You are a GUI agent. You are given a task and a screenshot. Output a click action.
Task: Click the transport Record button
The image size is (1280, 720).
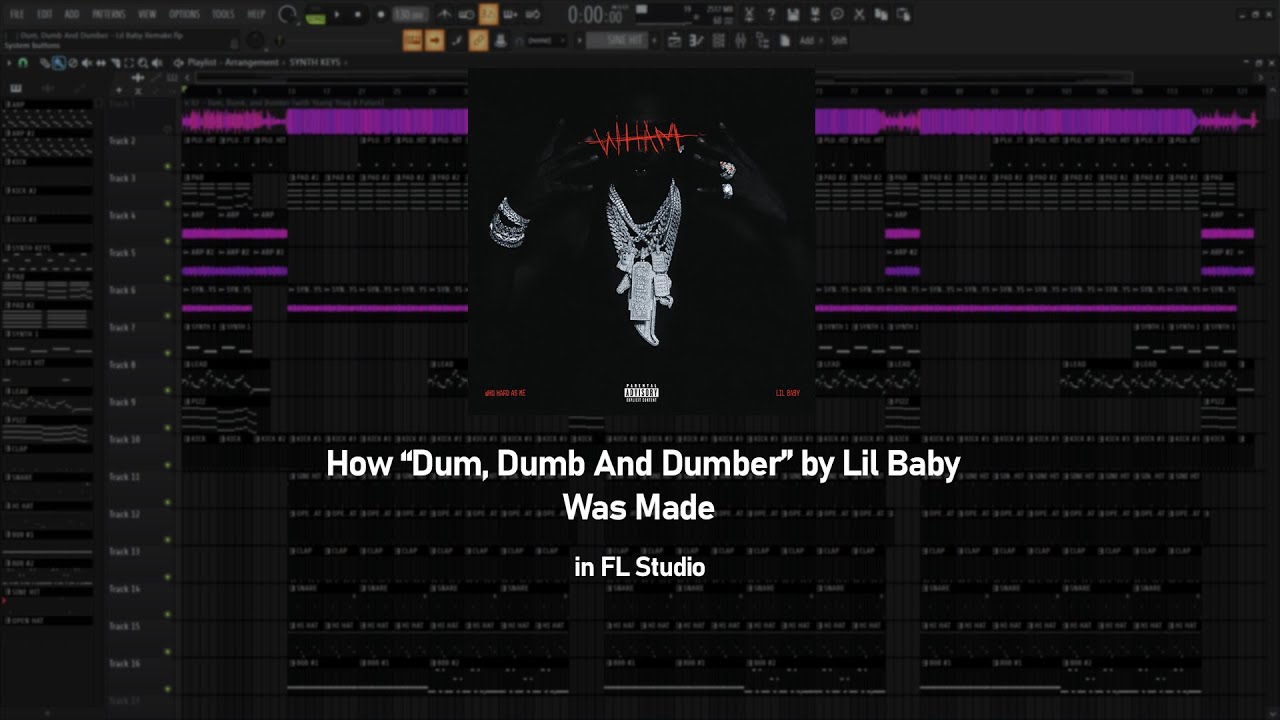pos(380,15)
